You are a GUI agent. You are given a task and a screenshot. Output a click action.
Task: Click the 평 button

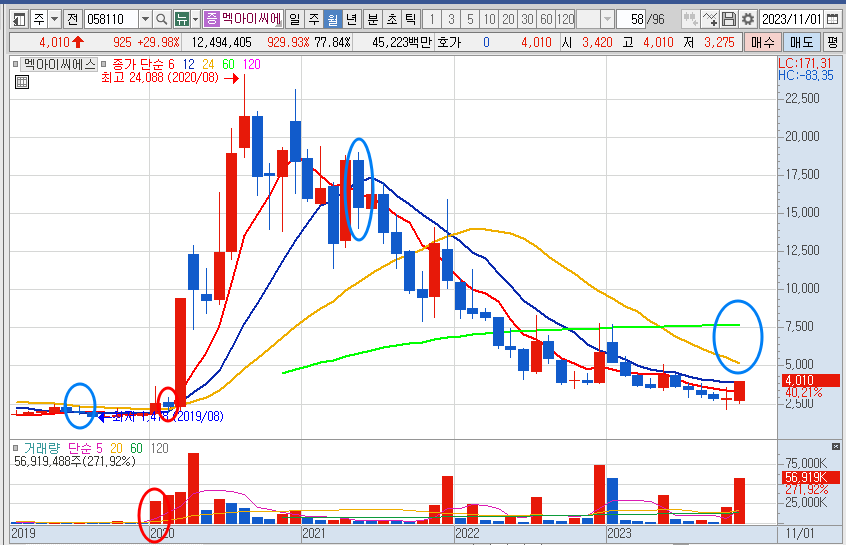834,42
